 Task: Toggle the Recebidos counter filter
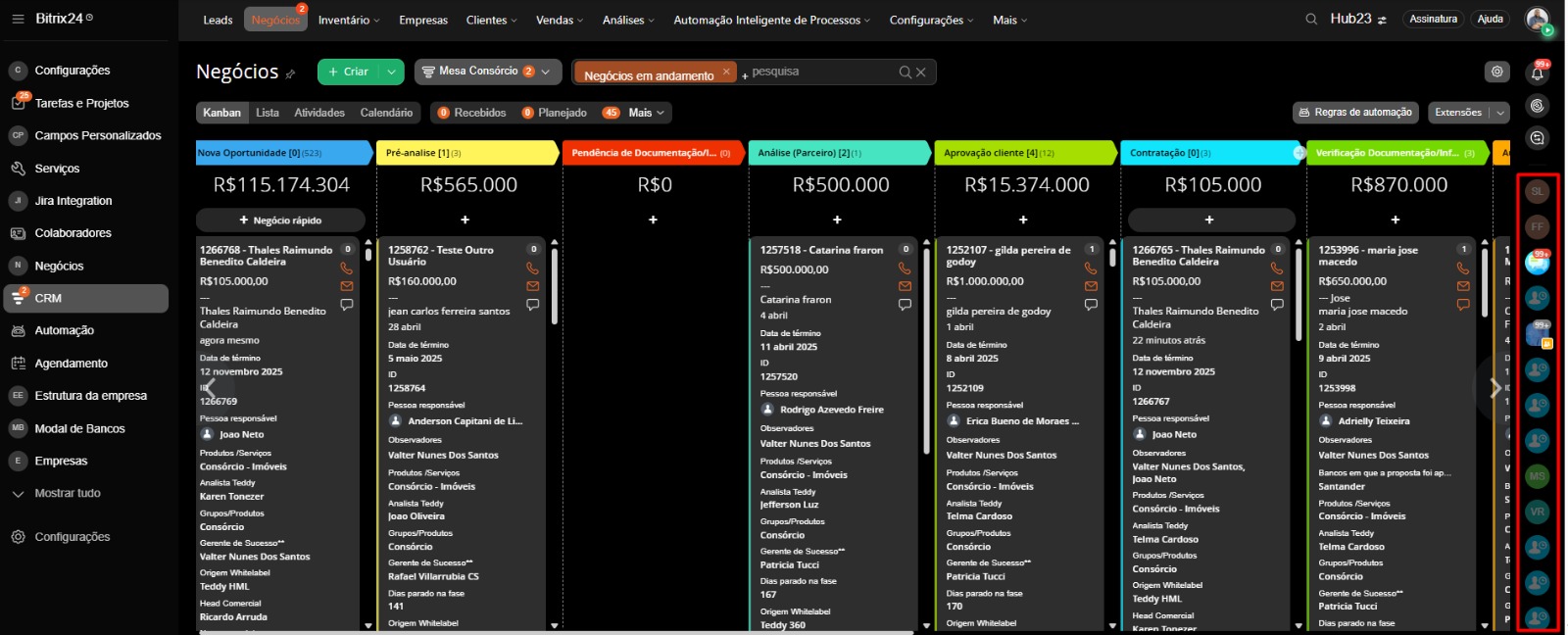471,113
